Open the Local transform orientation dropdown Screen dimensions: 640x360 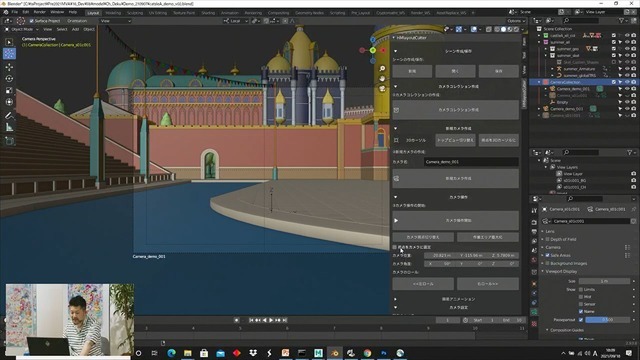pyautogui.click(x=236, y=21)
